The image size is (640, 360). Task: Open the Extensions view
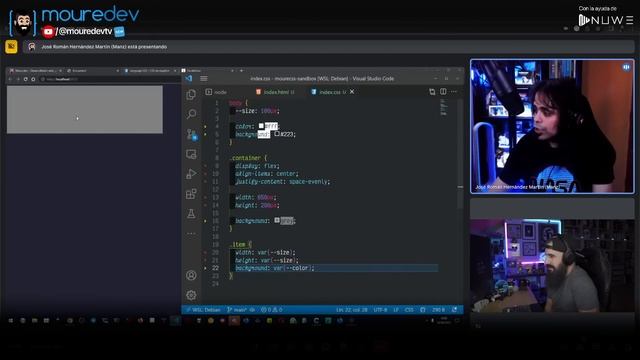click(x=191, y=194)
